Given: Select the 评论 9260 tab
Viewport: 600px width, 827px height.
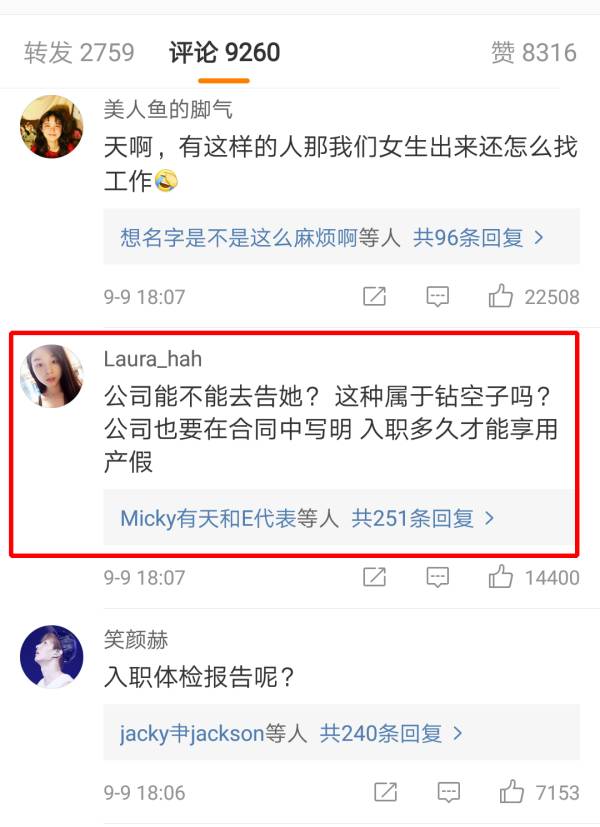Looking at the screenshot, I should (225, 53).
